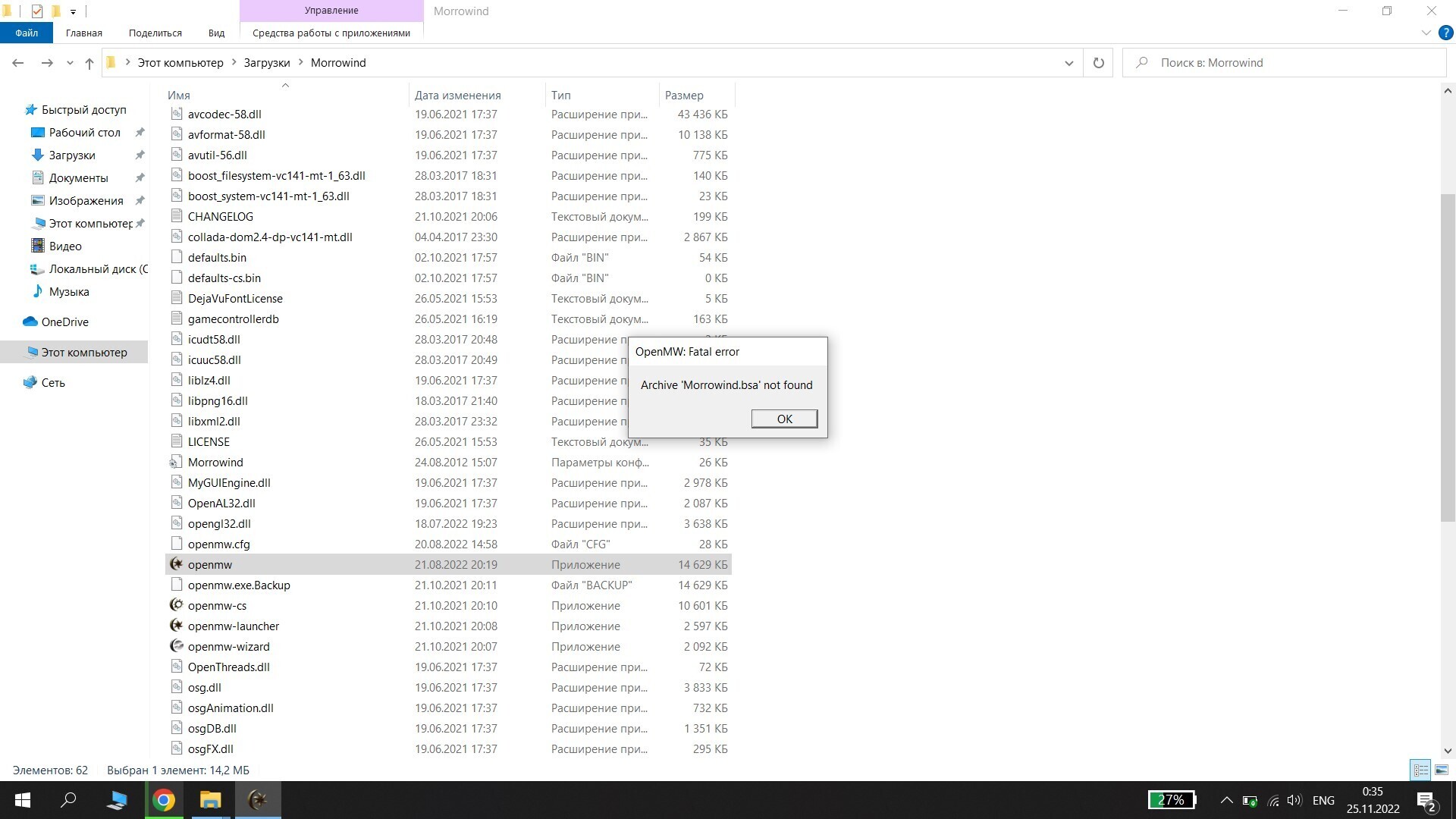Screen dimensions: 1456x819
Task: Open Chrome from the taskbar
Action: point(164,800)
